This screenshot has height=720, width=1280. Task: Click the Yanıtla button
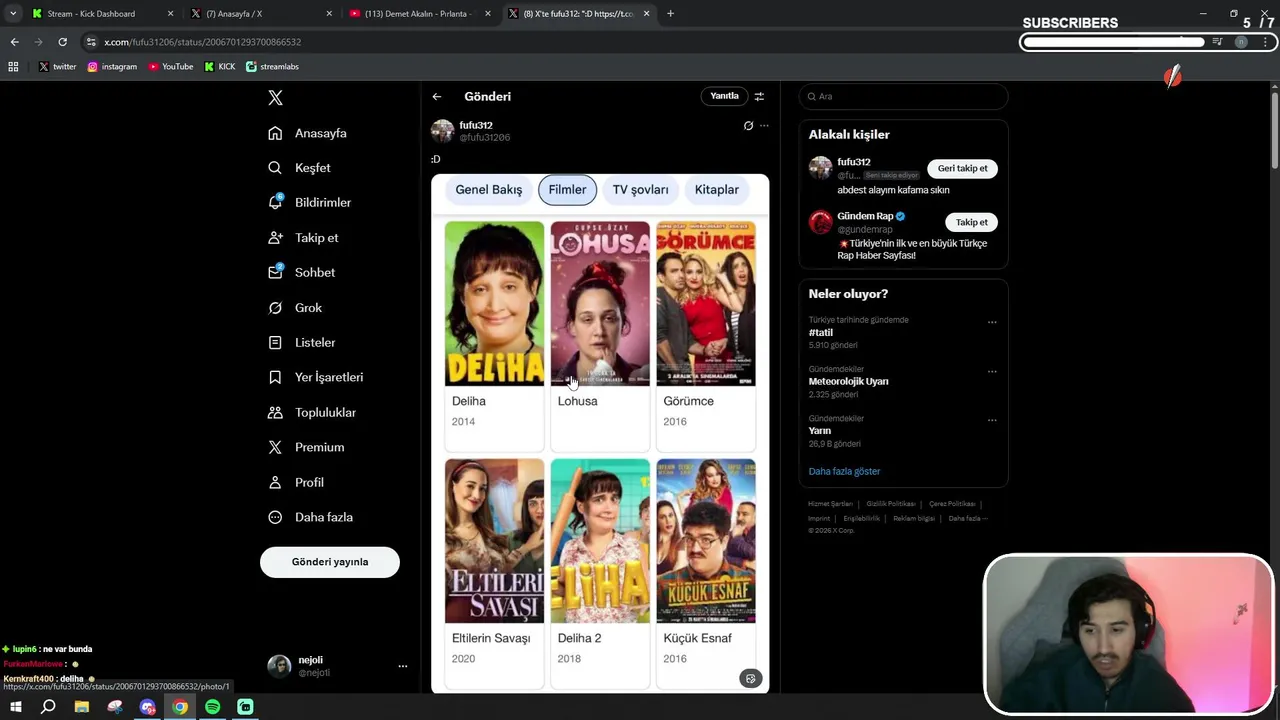[x=724, y=96]
